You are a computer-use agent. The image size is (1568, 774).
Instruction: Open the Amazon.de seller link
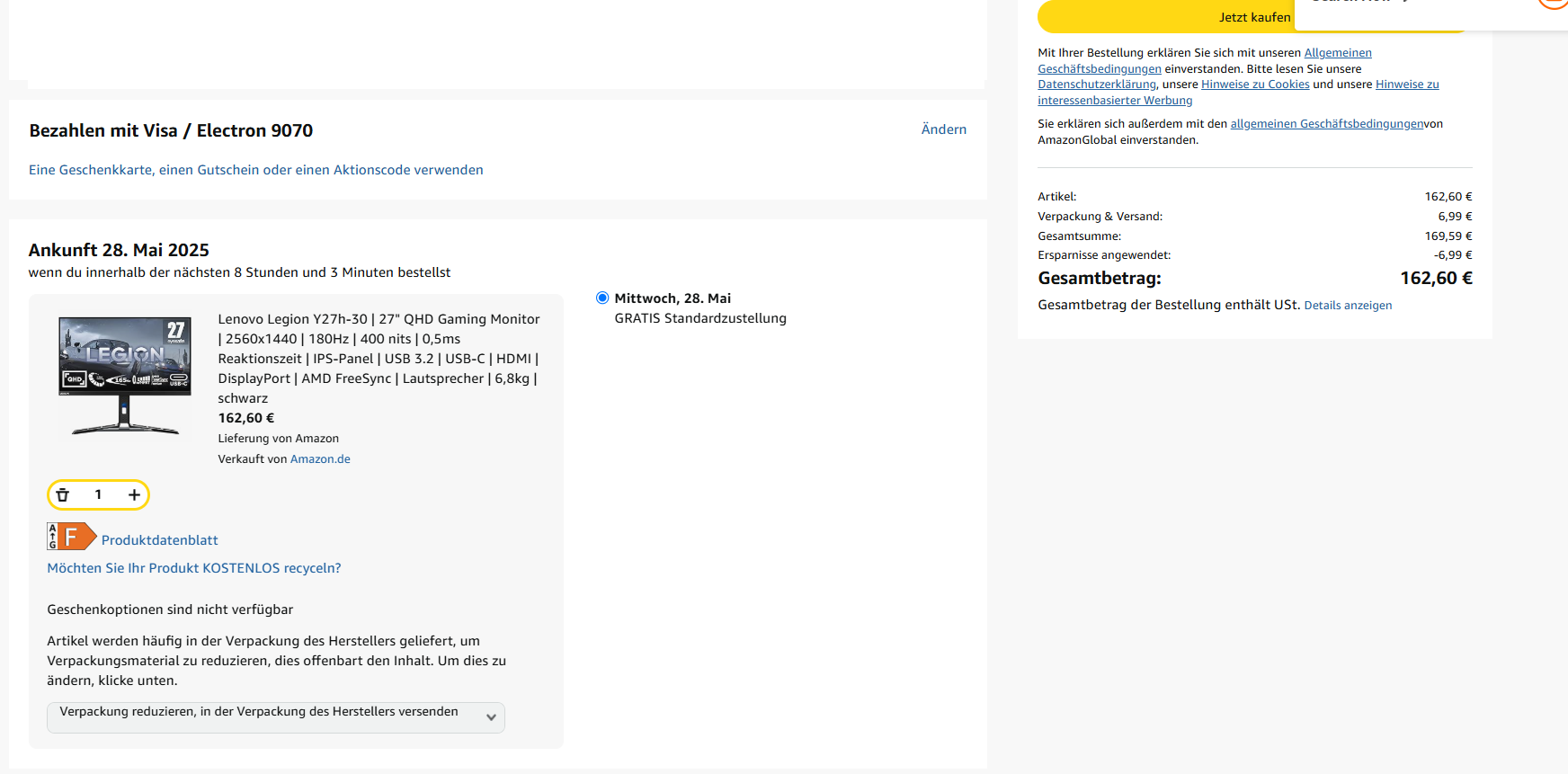(x=320, y=459)
